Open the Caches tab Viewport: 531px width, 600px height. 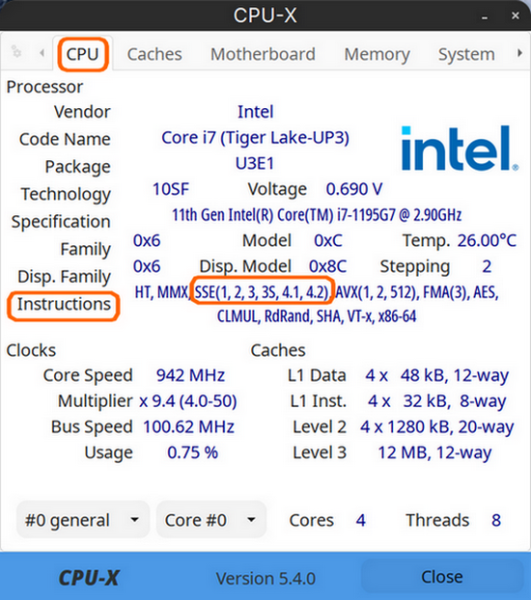click(x=155, y=54)
